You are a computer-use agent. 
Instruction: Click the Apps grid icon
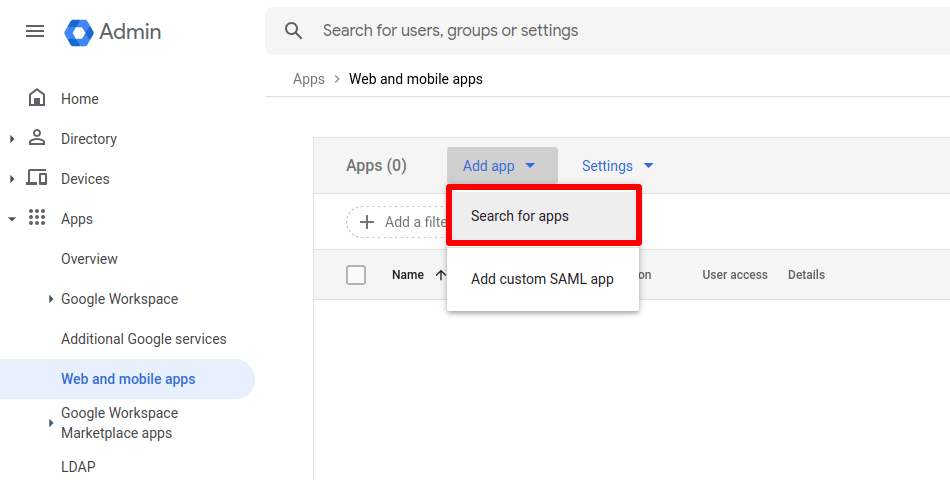point(37,218)
